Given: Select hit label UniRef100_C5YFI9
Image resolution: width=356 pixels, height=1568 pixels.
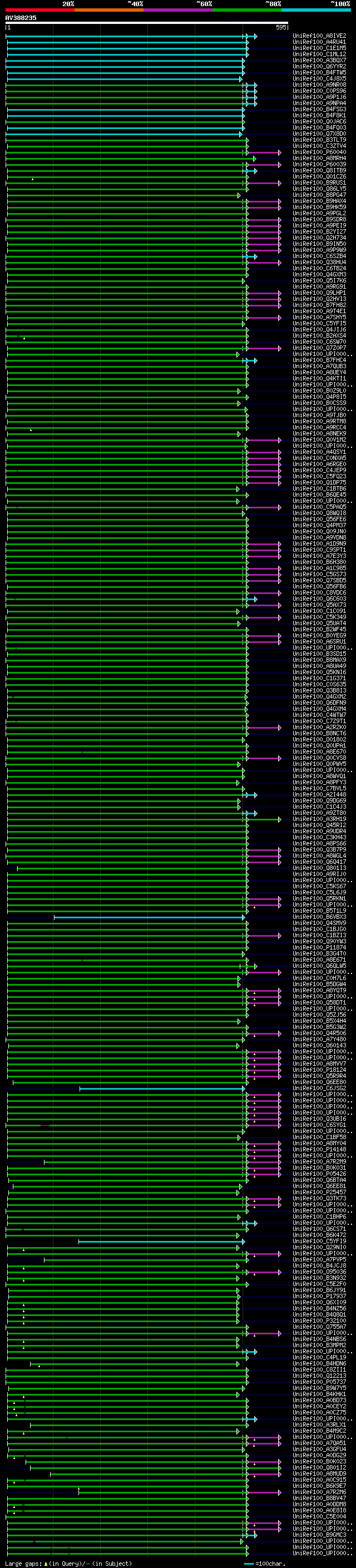Looking at the screenshot, I should tap(319, 1241).
